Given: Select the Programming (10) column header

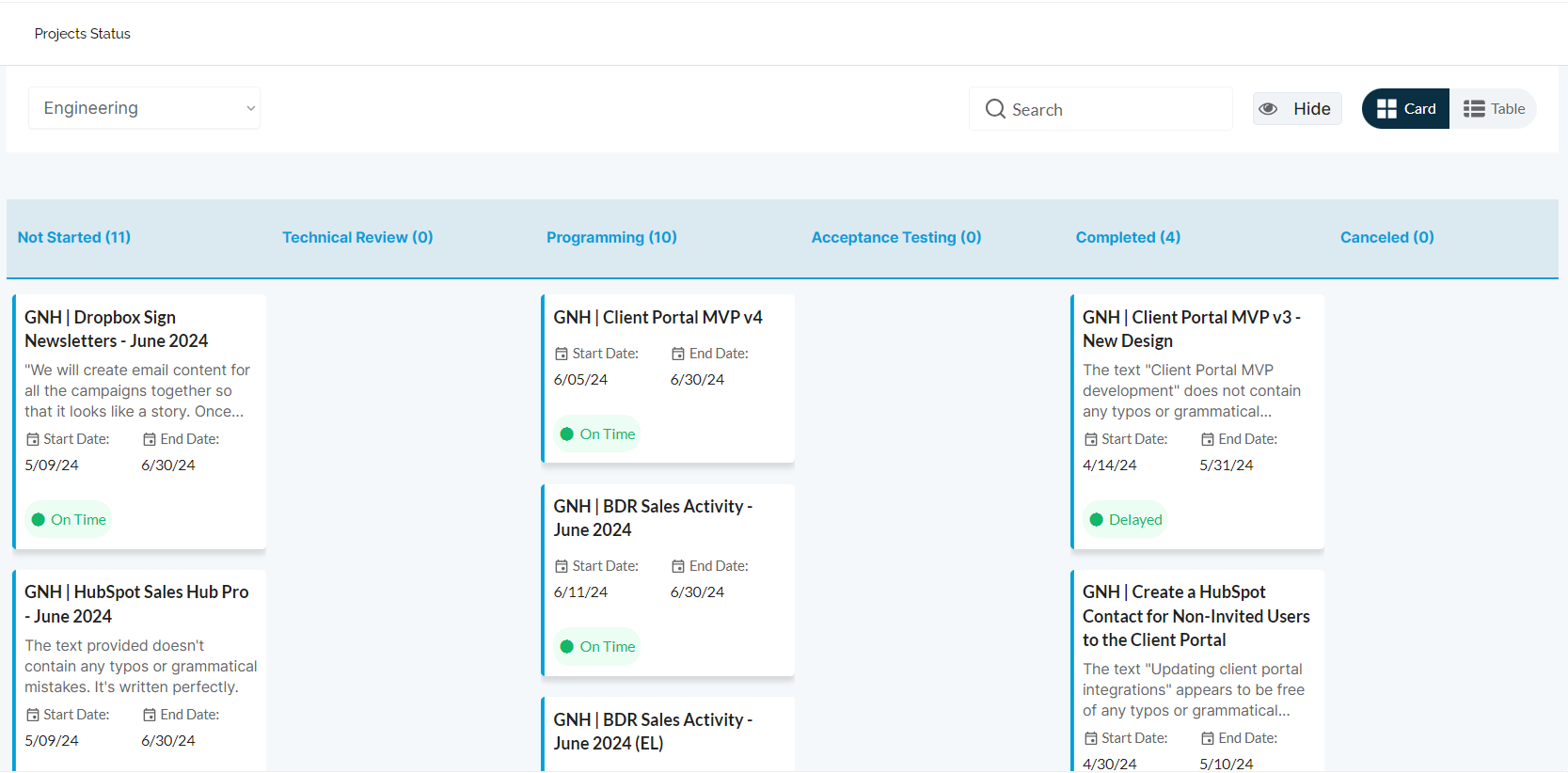Looking at the screenshot, I should (611, 237).
